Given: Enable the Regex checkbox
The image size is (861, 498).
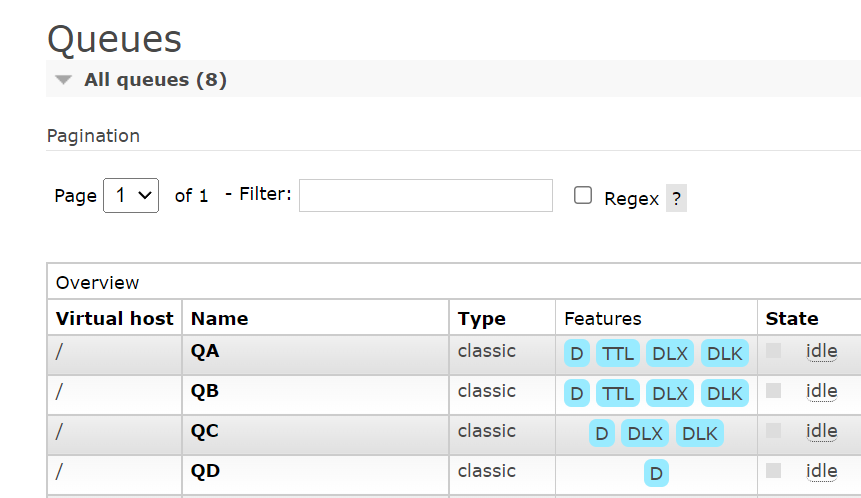Looking at the screenshot, I should 583,195.
